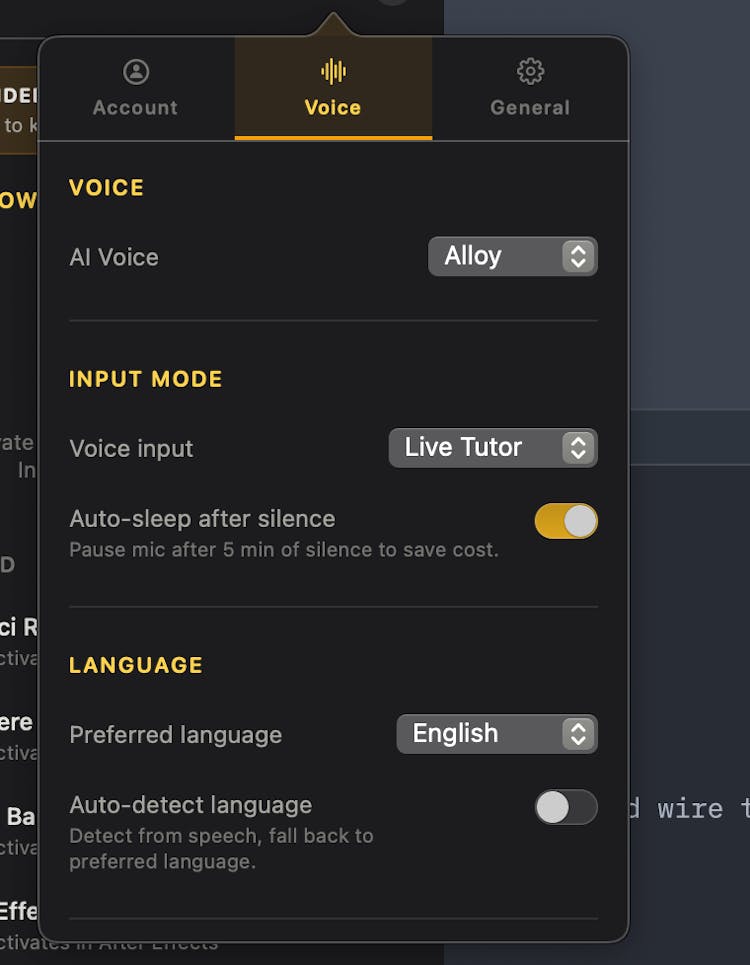The image size is (750, 965).
Task: Click the "Pause mic after 5 min" description
Action: tap(283, 550)
